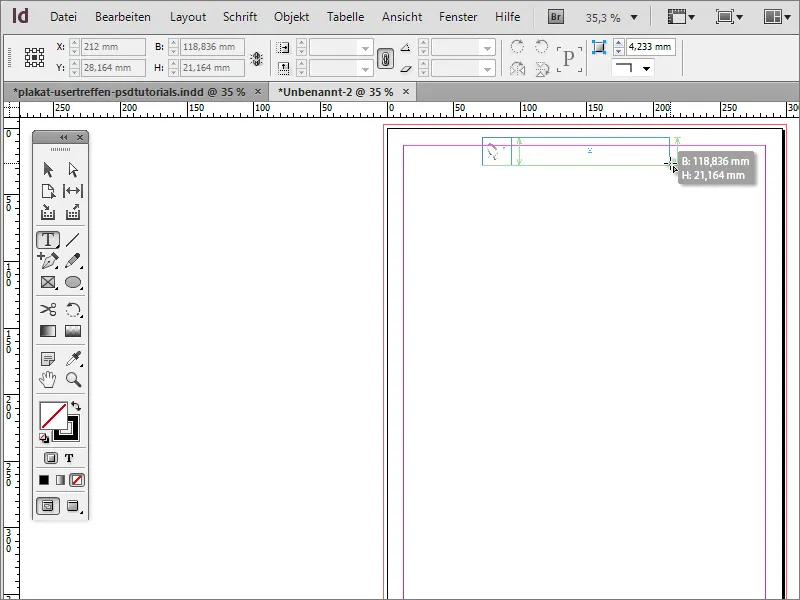The height and width of the screenshot is (600, 800).
Task: Open zoom level dropdown arrow
Action: click(x=634, y=17)
